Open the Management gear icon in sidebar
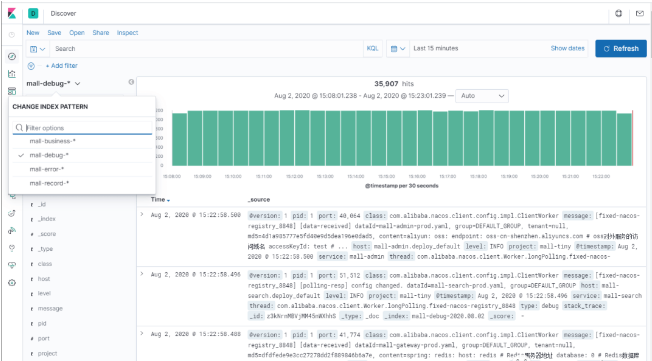 (12, 283)
